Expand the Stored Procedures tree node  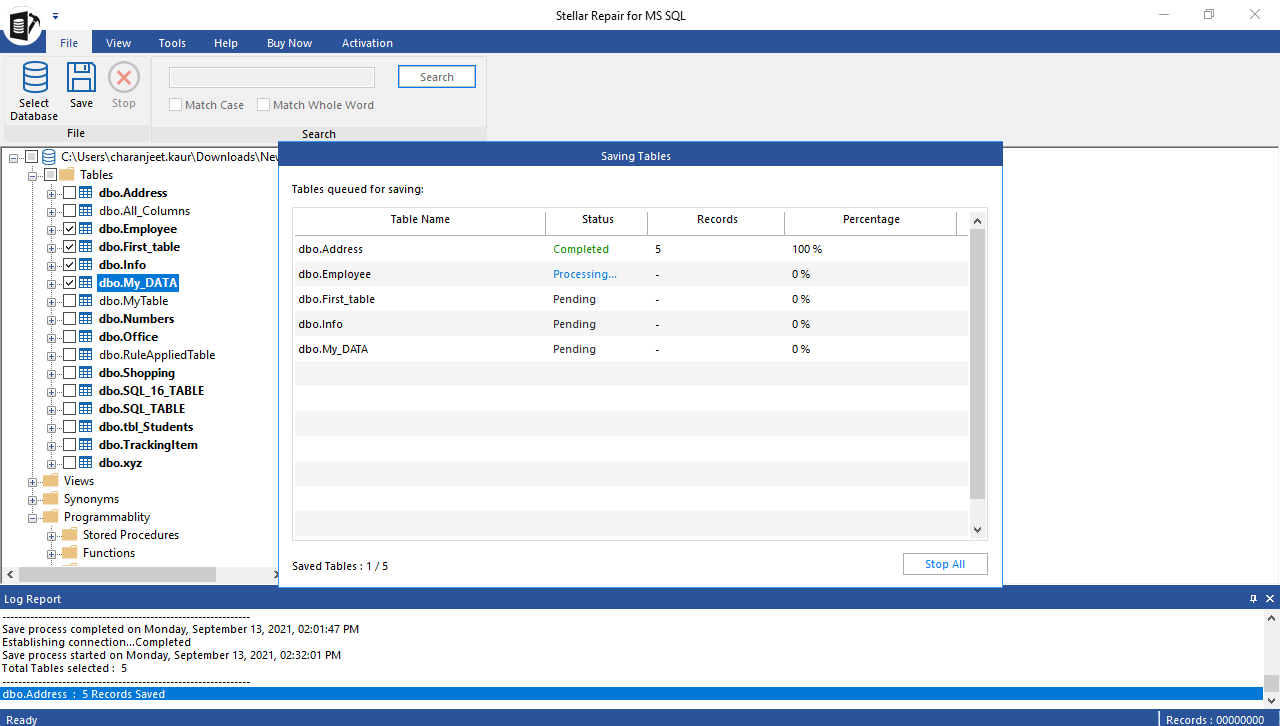coord(52,535)
